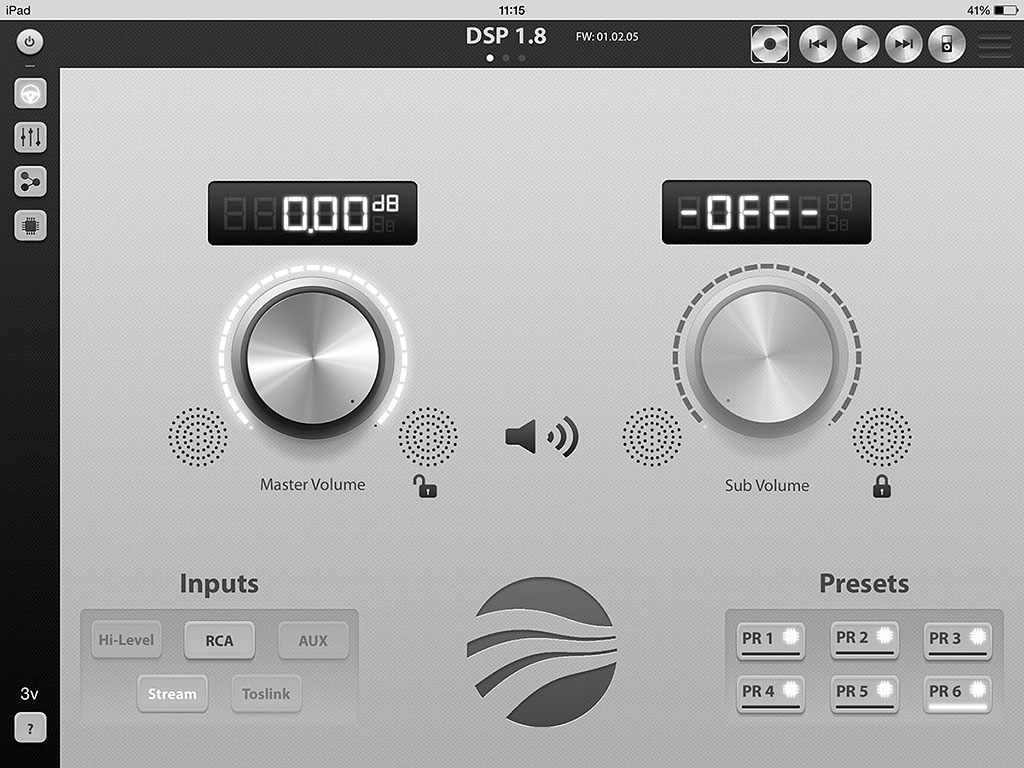1024x768 pixels.
Task: Load preset PR 4
Action: (771, 694)
